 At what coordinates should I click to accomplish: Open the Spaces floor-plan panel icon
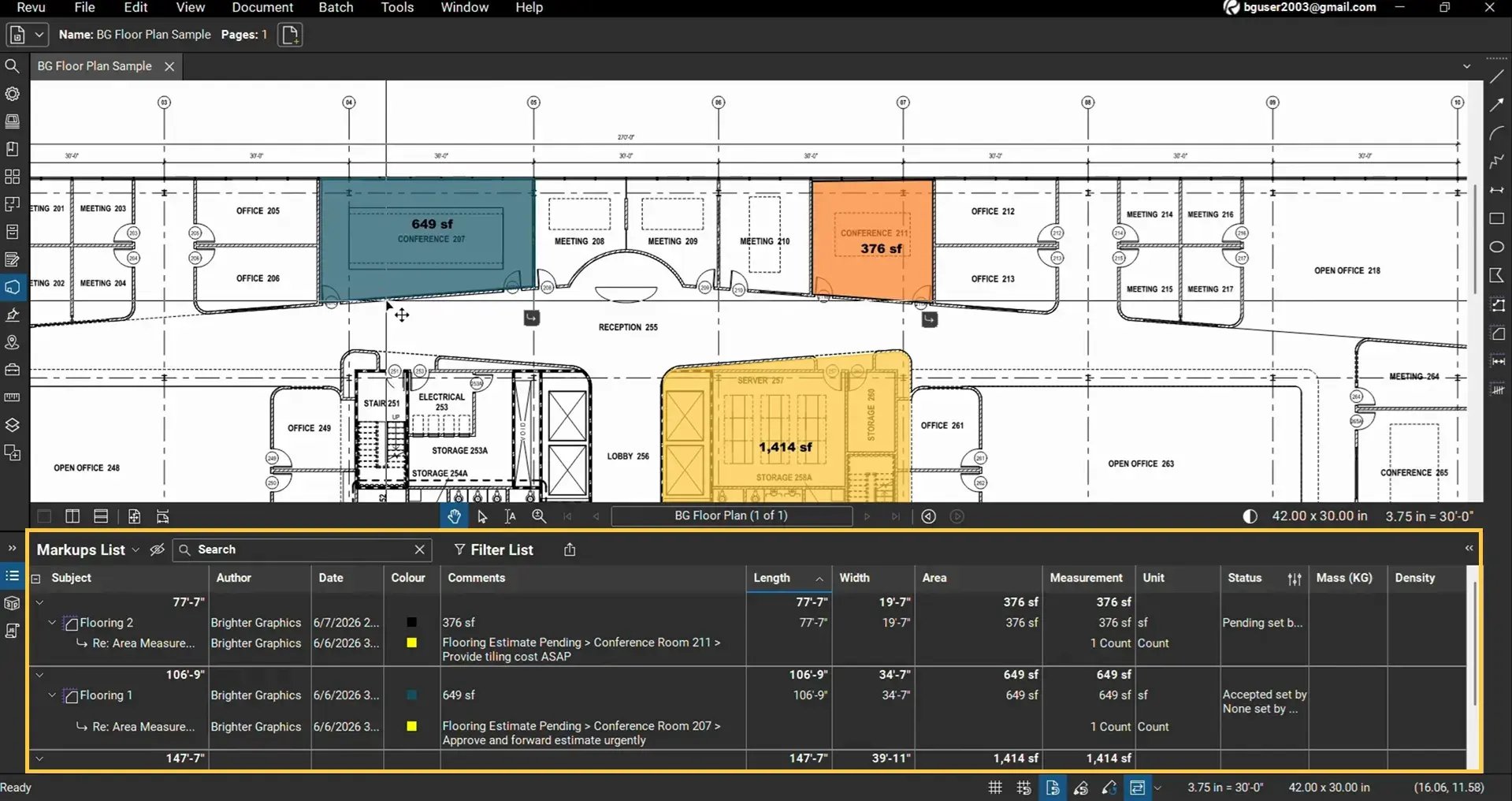(12, 204)
